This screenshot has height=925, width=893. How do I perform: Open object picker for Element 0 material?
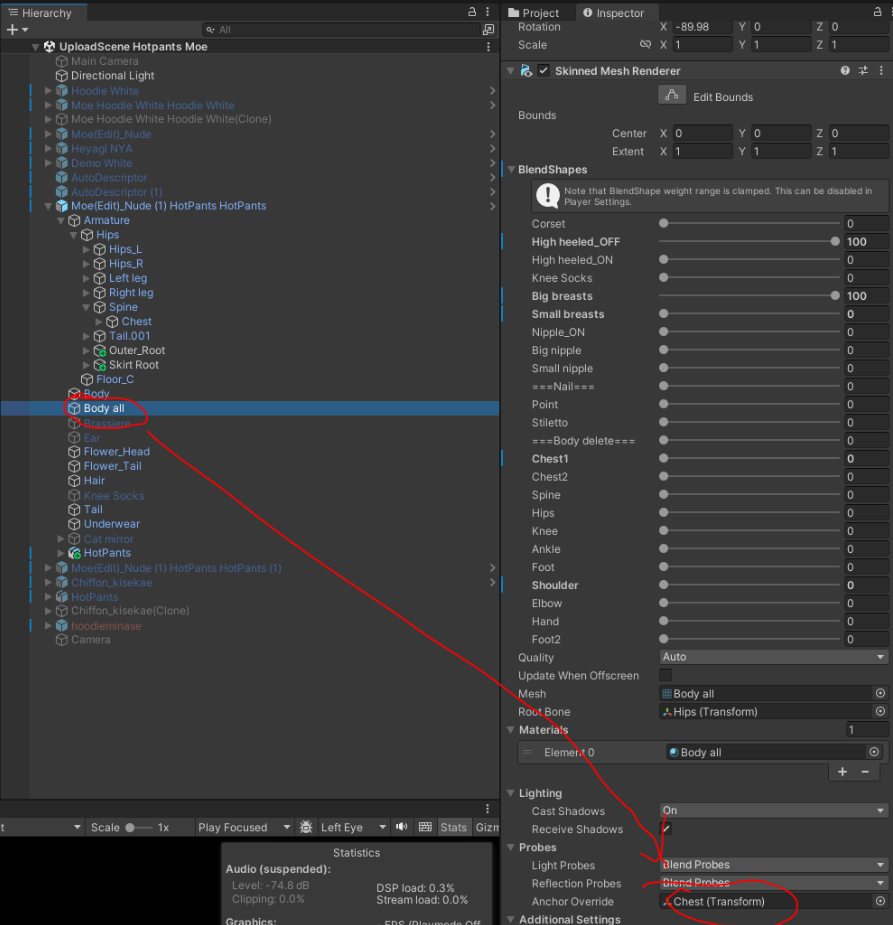pos(874,752)
